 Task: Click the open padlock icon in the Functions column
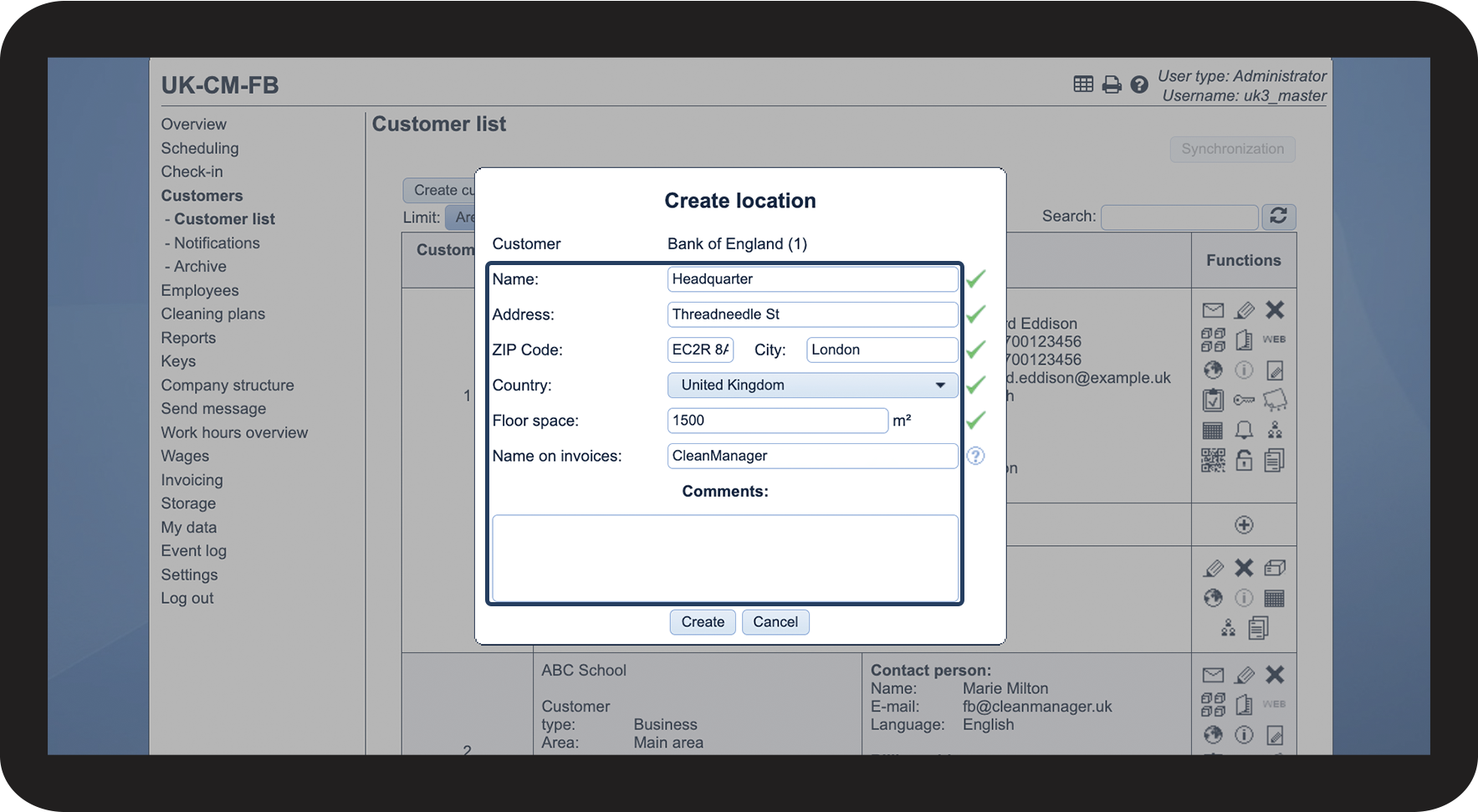click(x=1244, y=460)
